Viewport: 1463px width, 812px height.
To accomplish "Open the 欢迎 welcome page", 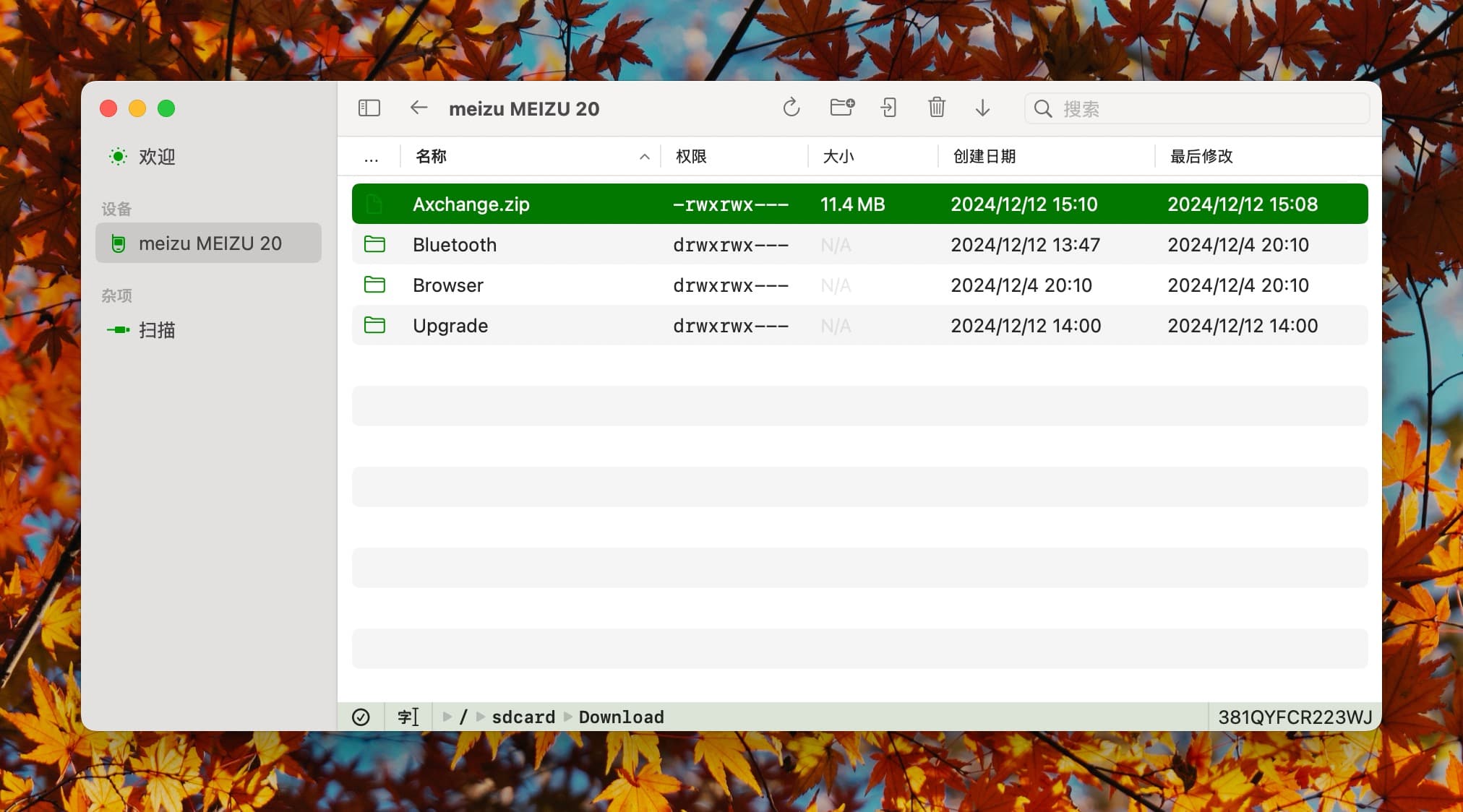I will click(156, 156).
